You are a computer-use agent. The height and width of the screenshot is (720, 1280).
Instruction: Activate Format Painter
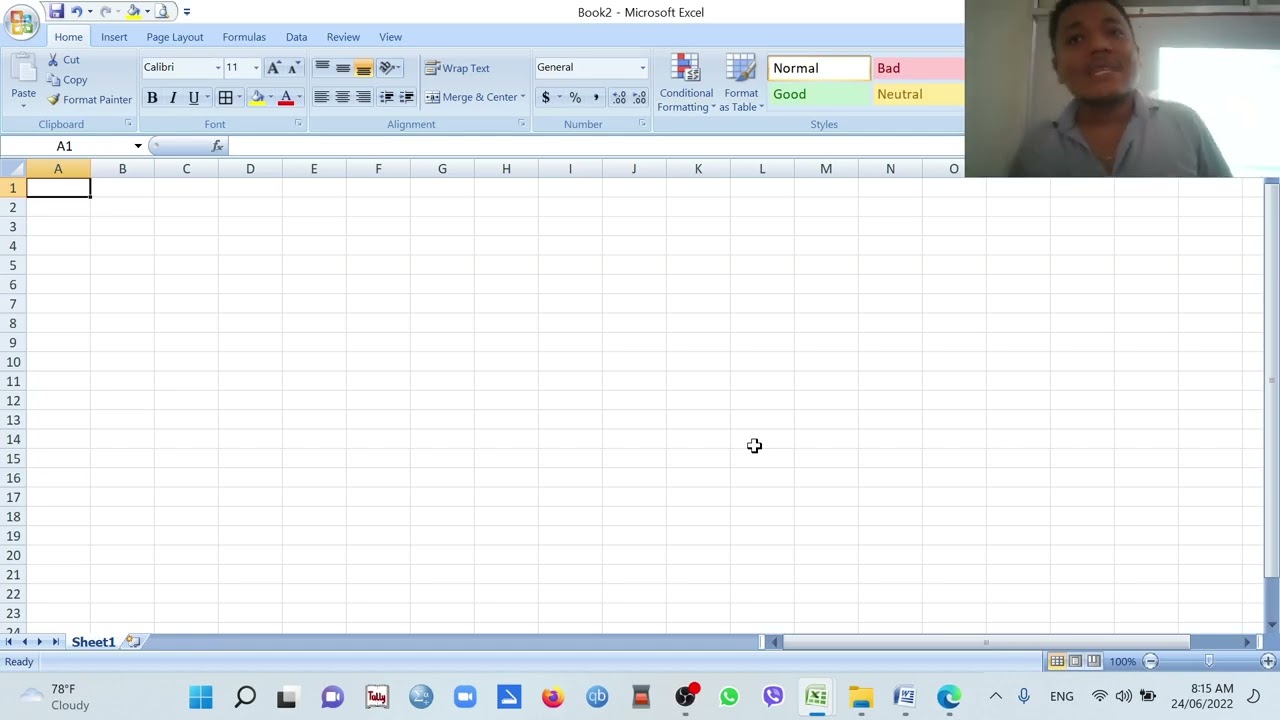click(89, 100)
